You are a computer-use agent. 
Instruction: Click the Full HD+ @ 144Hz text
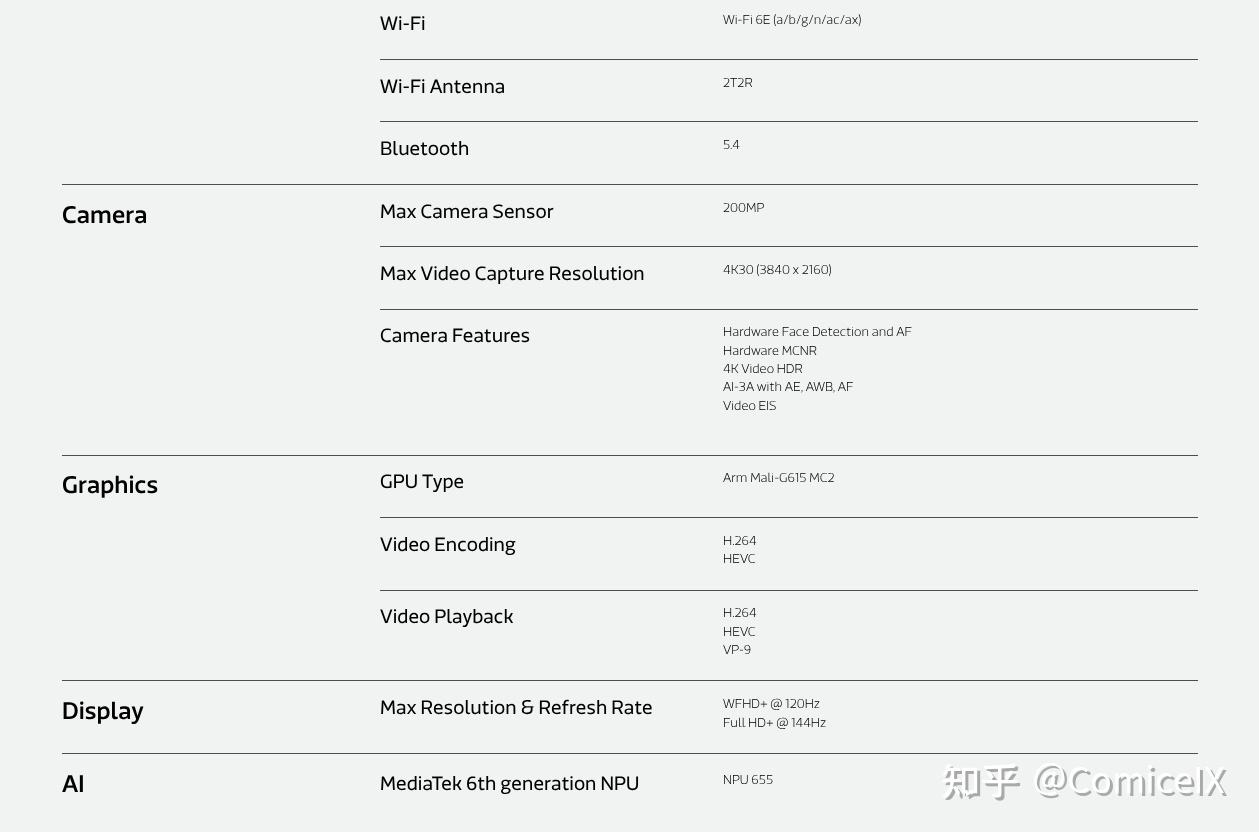774,723
